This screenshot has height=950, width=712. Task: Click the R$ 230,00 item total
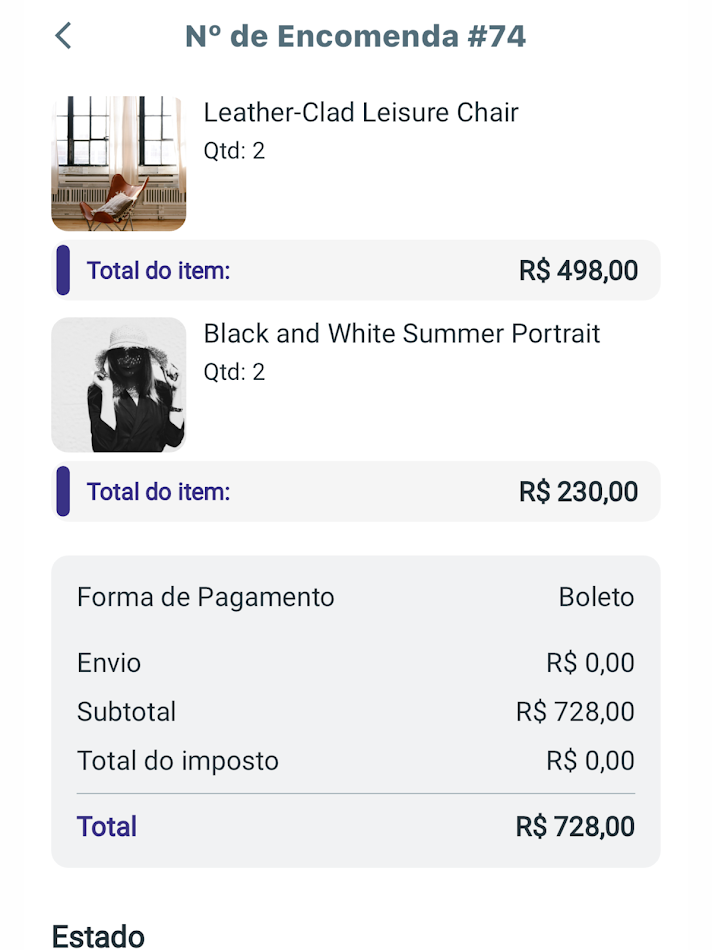(x=578, y=491)
